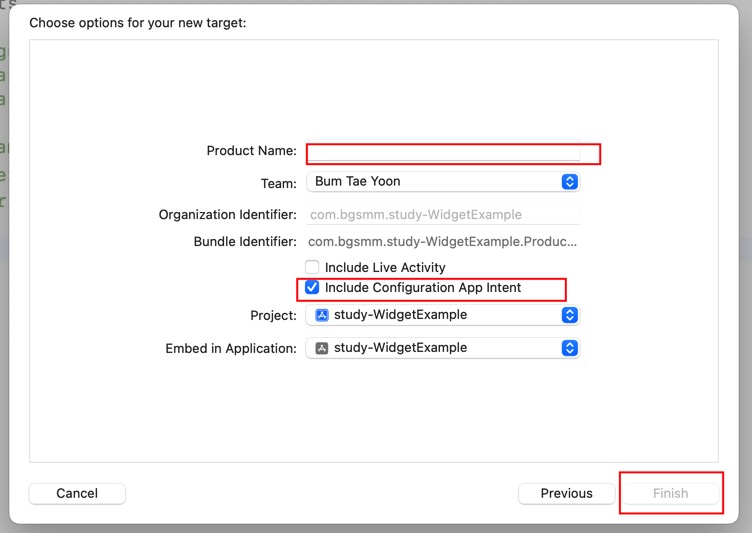Enable the Include Live Activity checkbox
752x533 pixels.
312,267
